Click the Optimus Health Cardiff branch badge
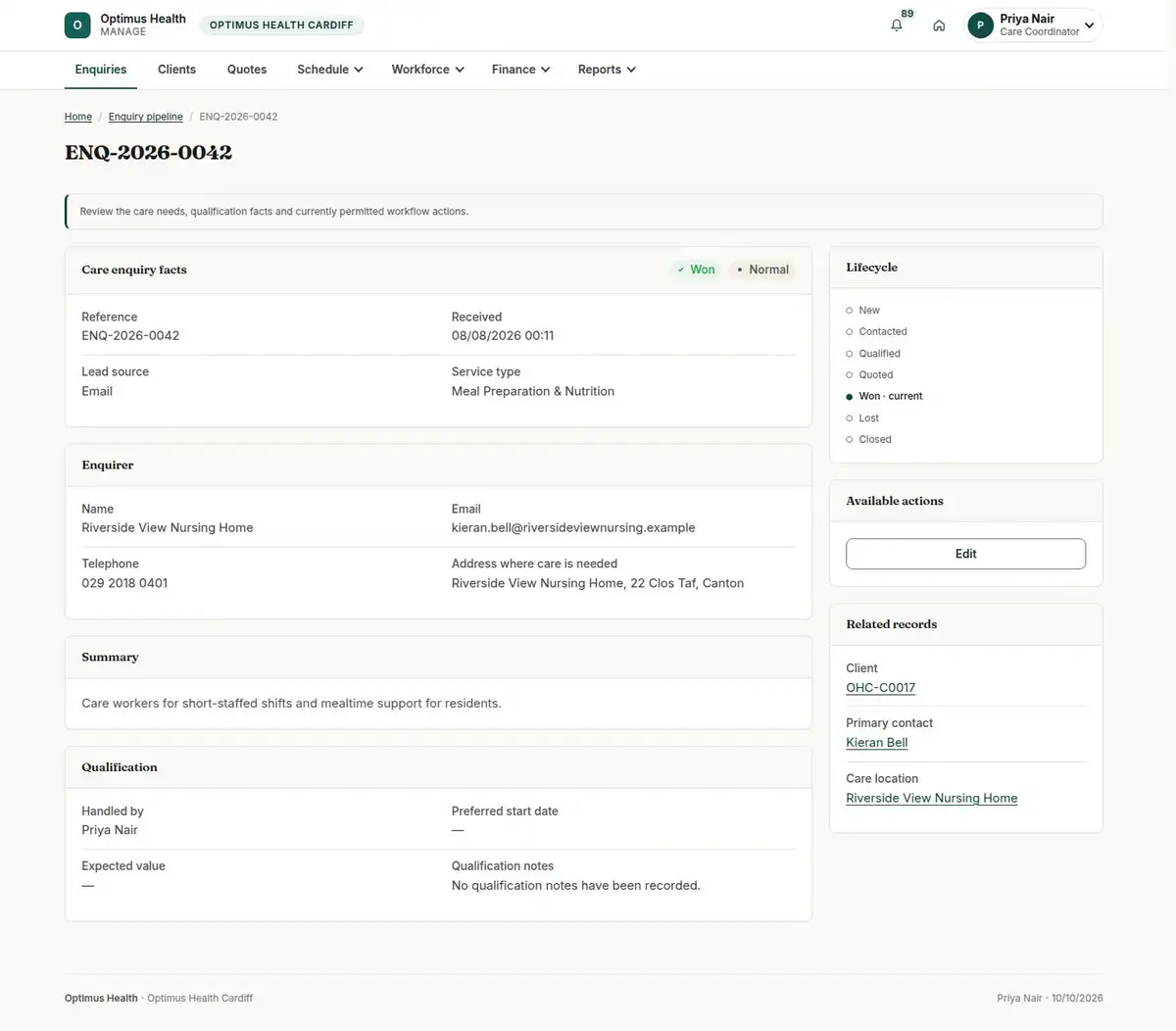Screen dimensions: 1176x1031 coord(281,25)
